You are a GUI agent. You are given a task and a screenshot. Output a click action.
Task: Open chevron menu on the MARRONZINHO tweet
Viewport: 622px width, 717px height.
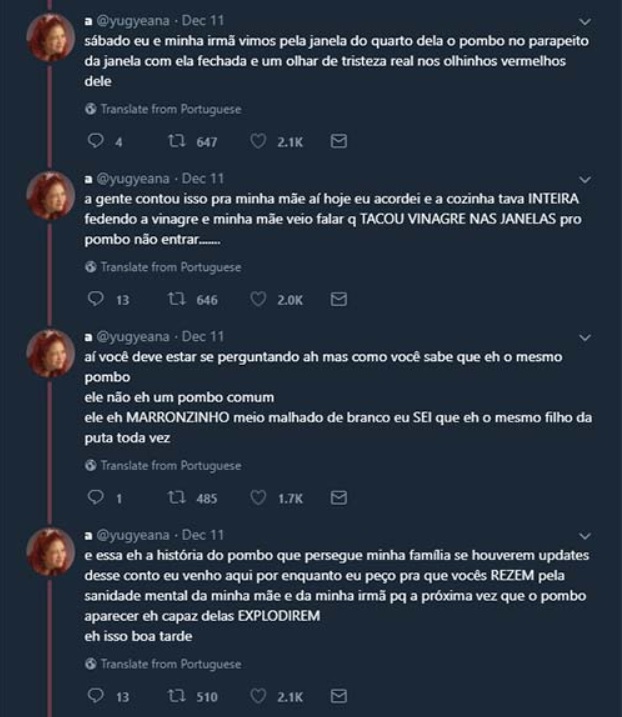click(x=585, y=337)
